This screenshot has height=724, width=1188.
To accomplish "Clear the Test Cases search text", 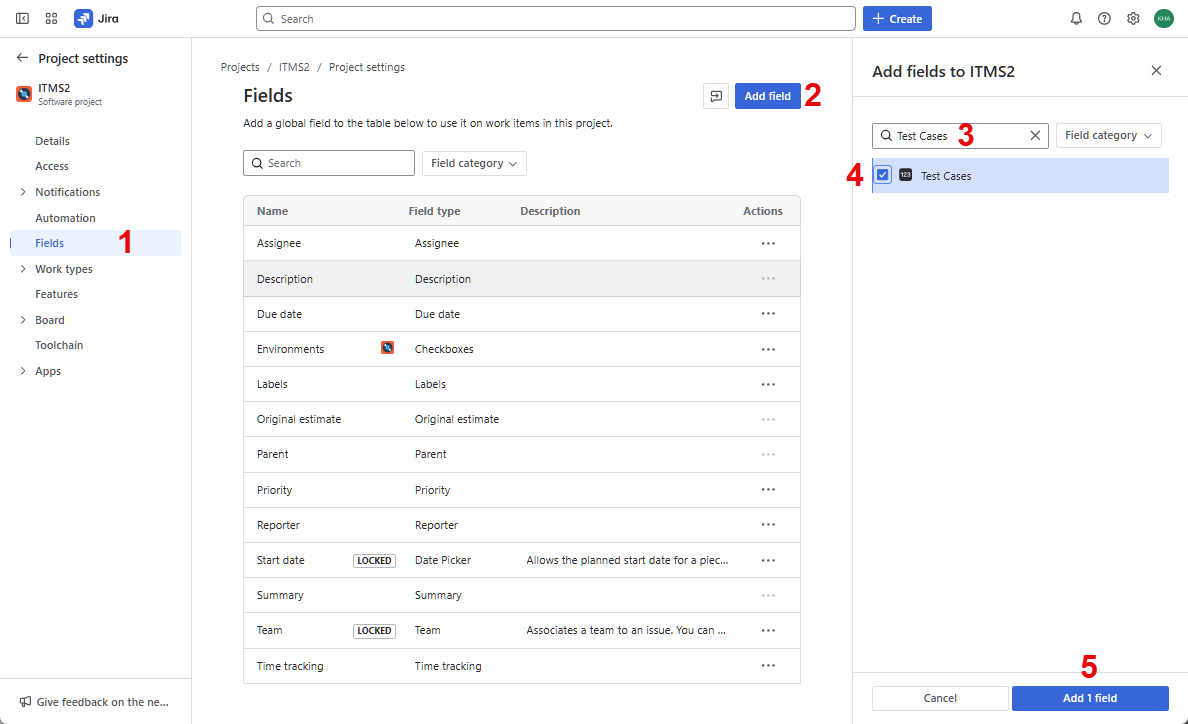I will 1035,135.
